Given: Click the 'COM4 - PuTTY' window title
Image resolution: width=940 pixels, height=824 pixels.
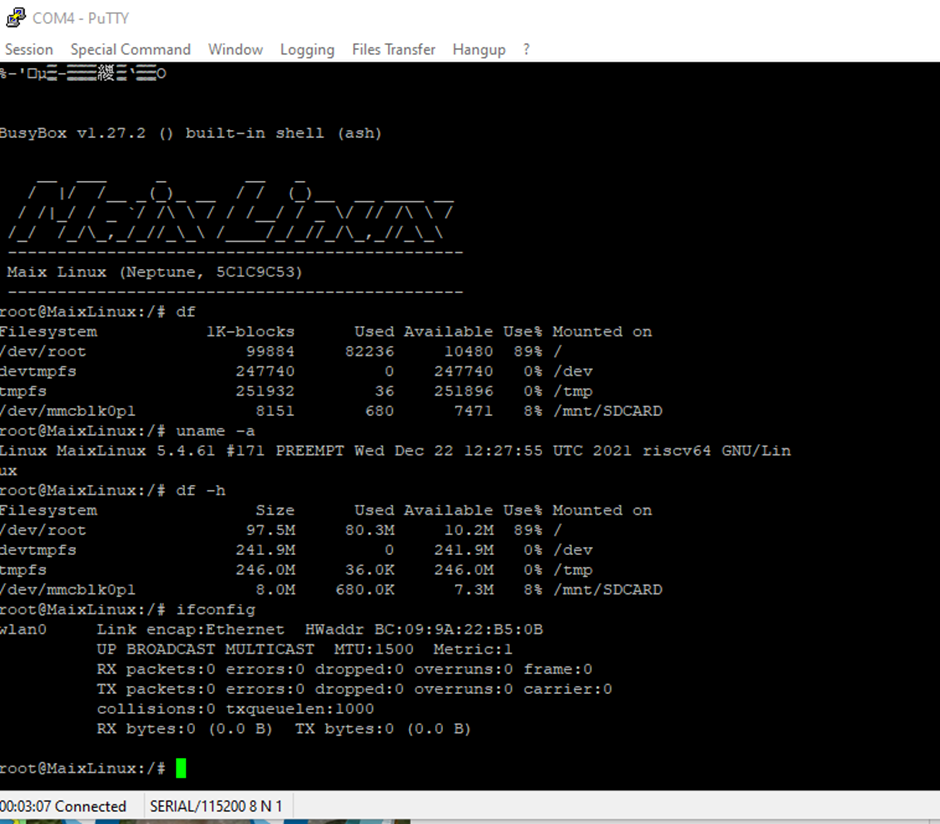Looking at the screenshot, I should [80, 19].
